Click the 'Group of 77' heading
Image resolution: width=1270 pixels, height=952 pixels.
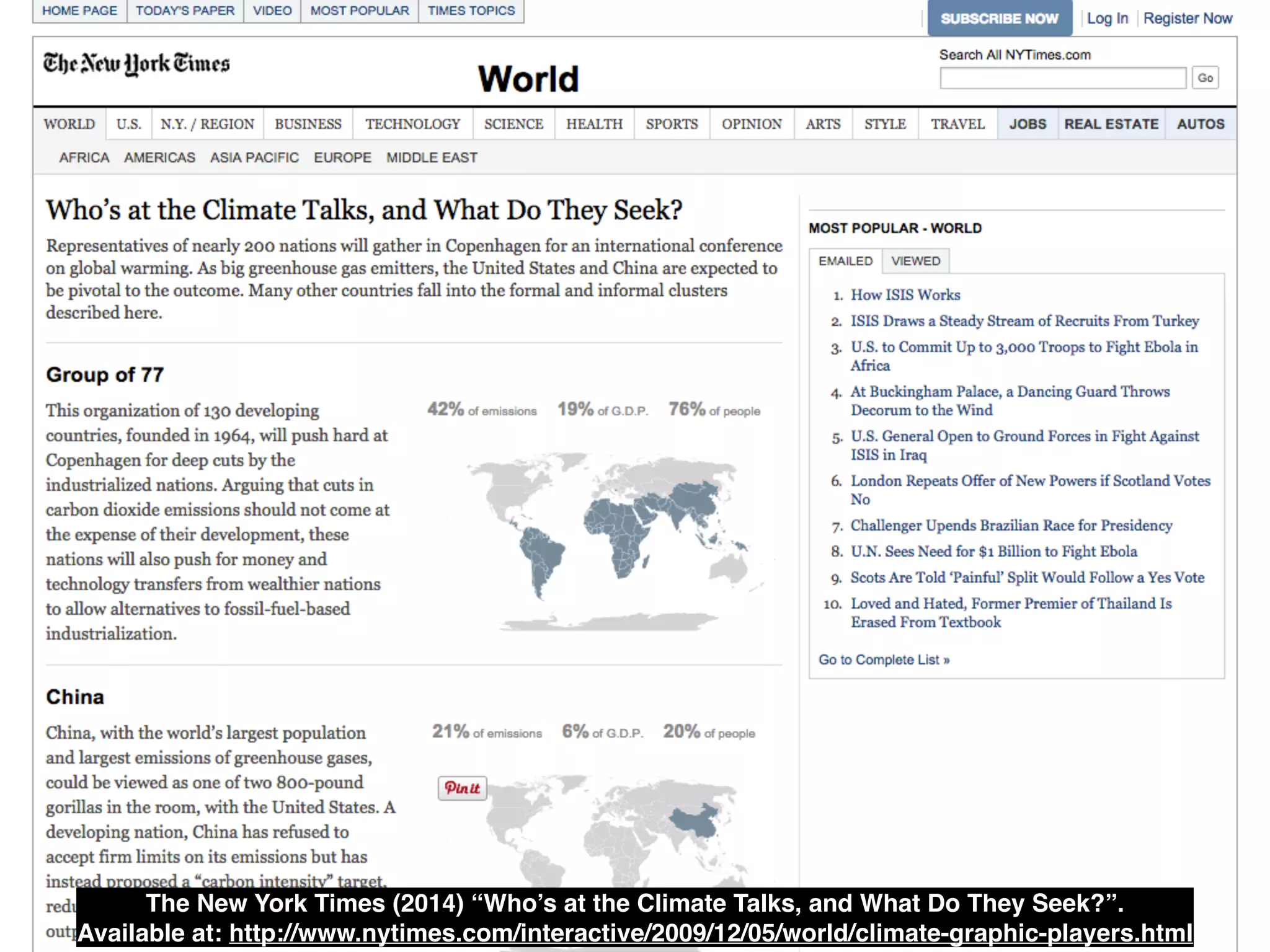[105, 374]
